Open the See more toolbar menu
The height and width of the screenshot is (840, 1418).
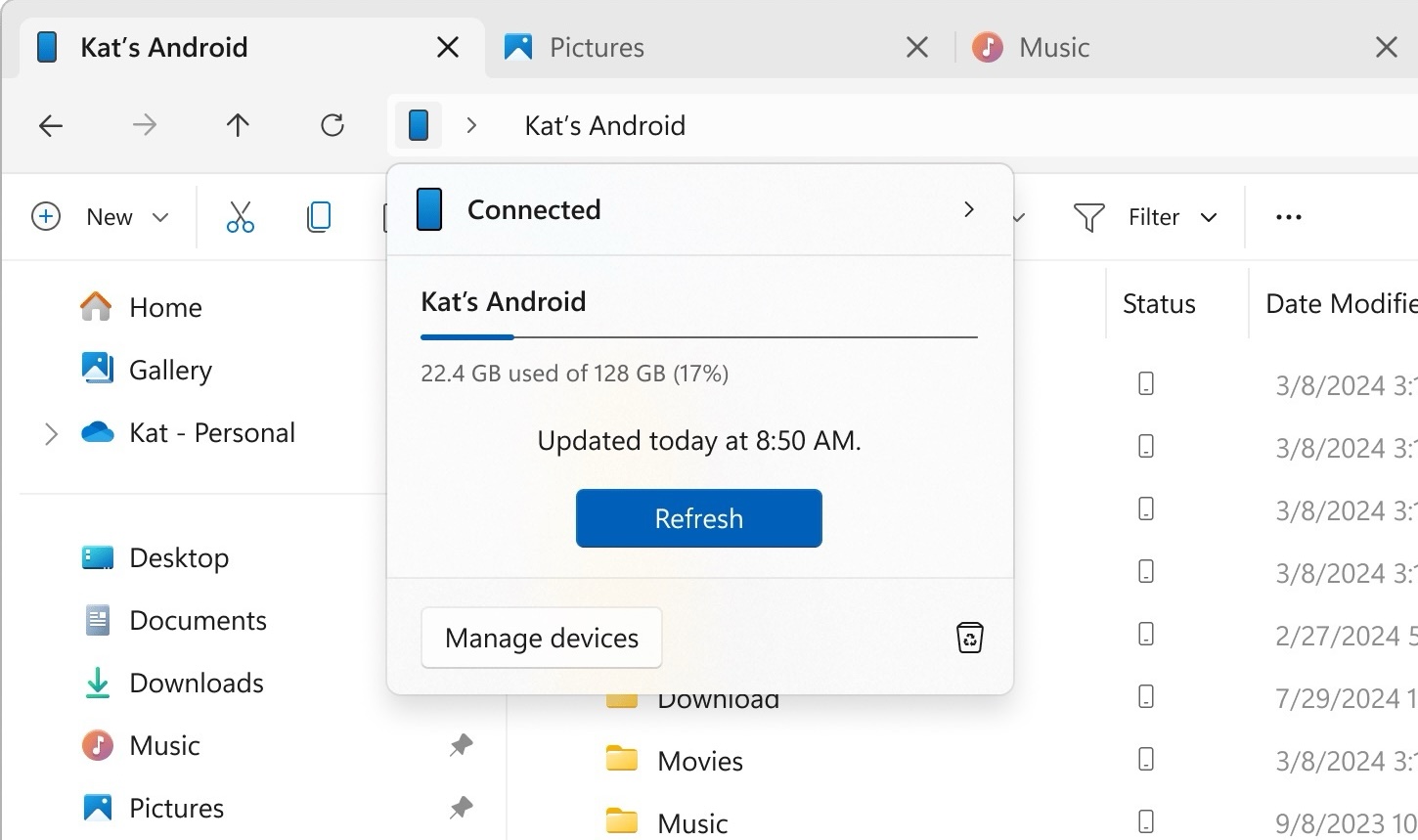tap(1287, 217)
